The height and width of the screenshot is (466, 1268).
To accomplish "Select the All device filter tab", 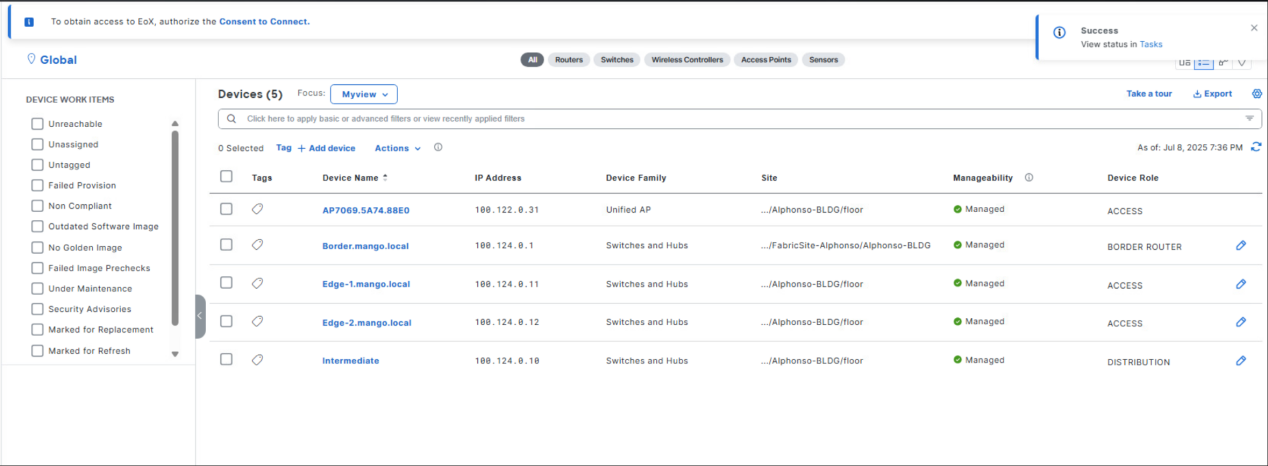I will pyautogui.click(x=532, y=60).
